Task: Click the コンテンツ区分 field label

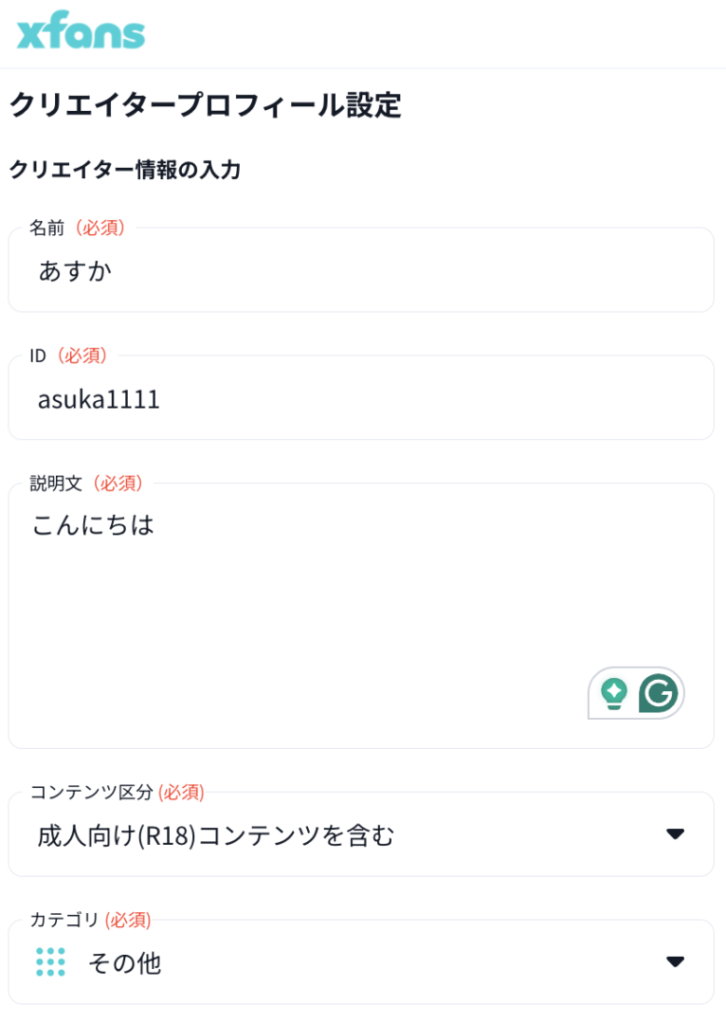Action: (x=91, y=792)
